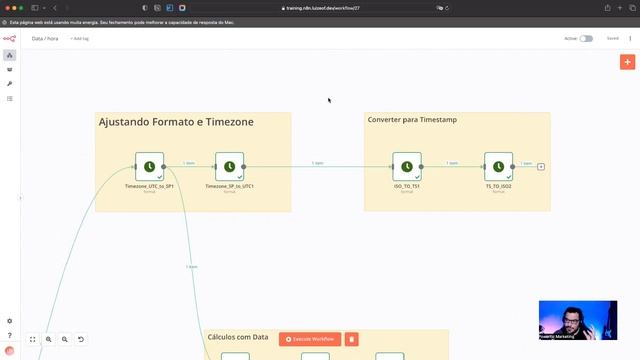The width and height of the screenshot is (640, 360).
Task: Edit the workflow name Data / hora
Action: (x=45, y=38)
